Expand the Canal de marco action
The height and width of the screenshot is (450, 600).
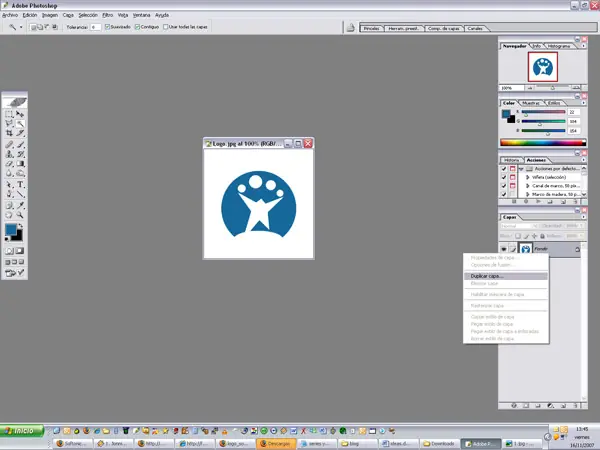click(528, 186)
